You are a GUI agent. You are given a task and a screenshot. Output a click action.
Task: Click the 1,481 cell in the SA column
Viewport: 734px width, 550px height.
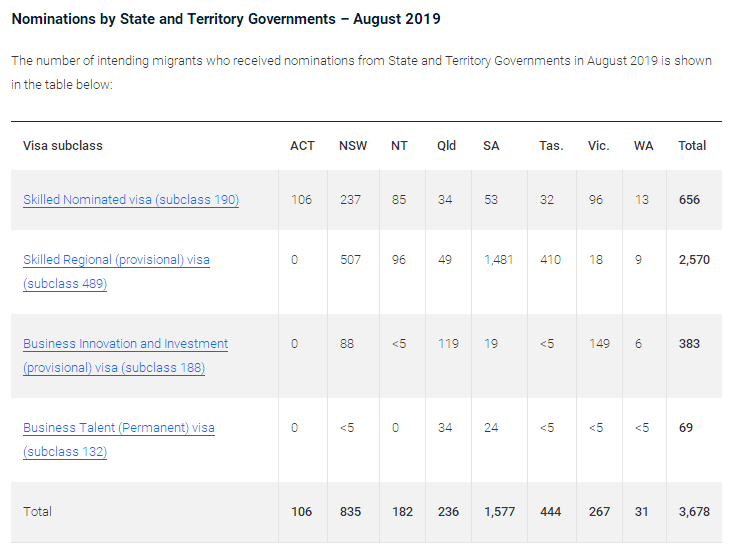pyautogui.click(x=498, y=260)
